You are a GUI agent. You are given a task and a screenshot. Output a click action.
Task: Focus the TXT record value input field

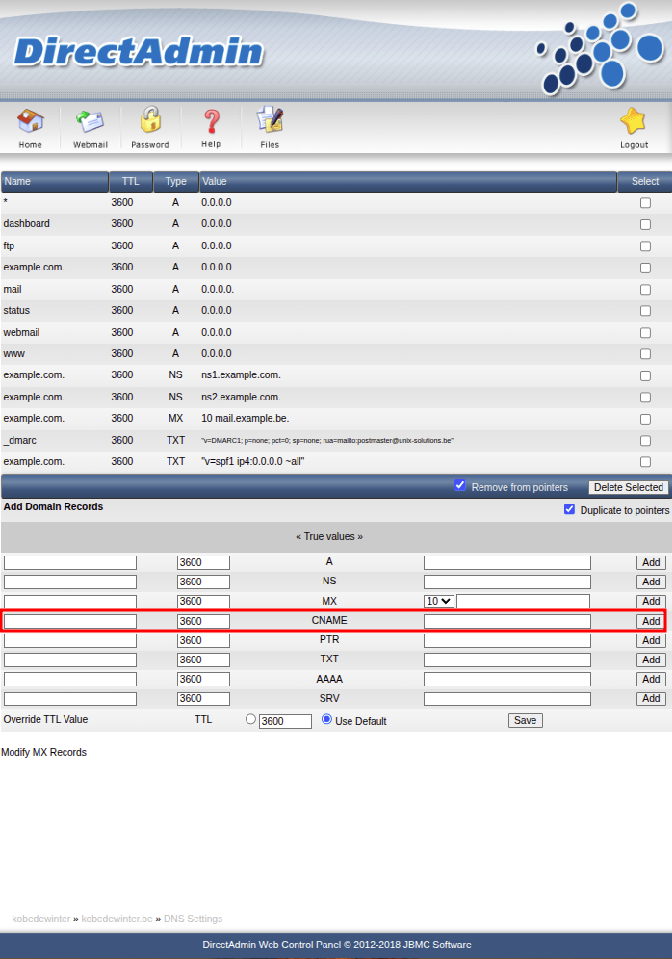508,661
